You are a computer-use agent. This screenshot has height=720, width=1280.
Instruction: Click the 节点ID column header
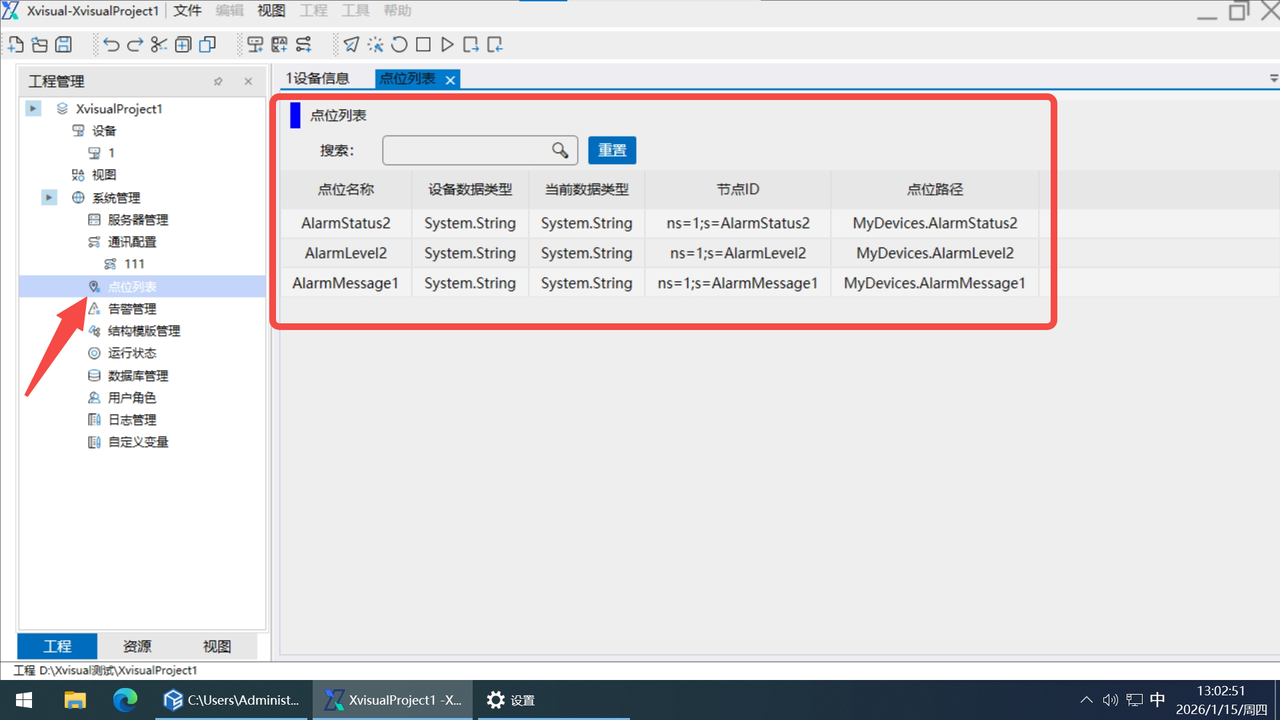point(738,189)
